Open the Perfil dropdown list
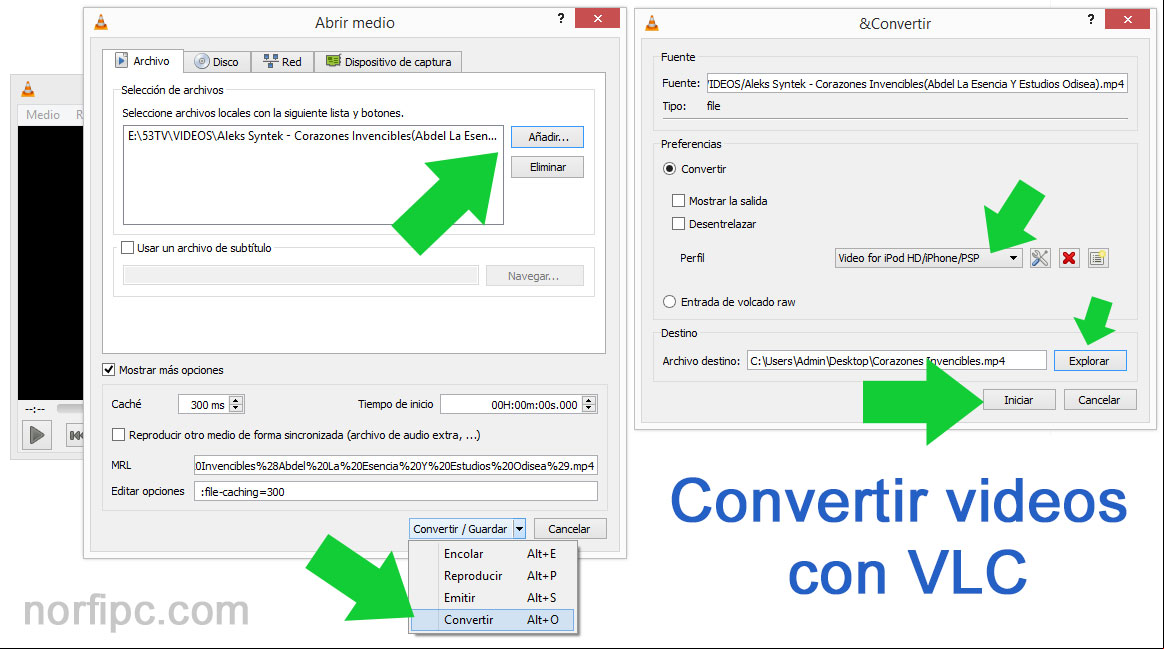1164x649 pixels. pyautogui.click(x=929, y=258)
